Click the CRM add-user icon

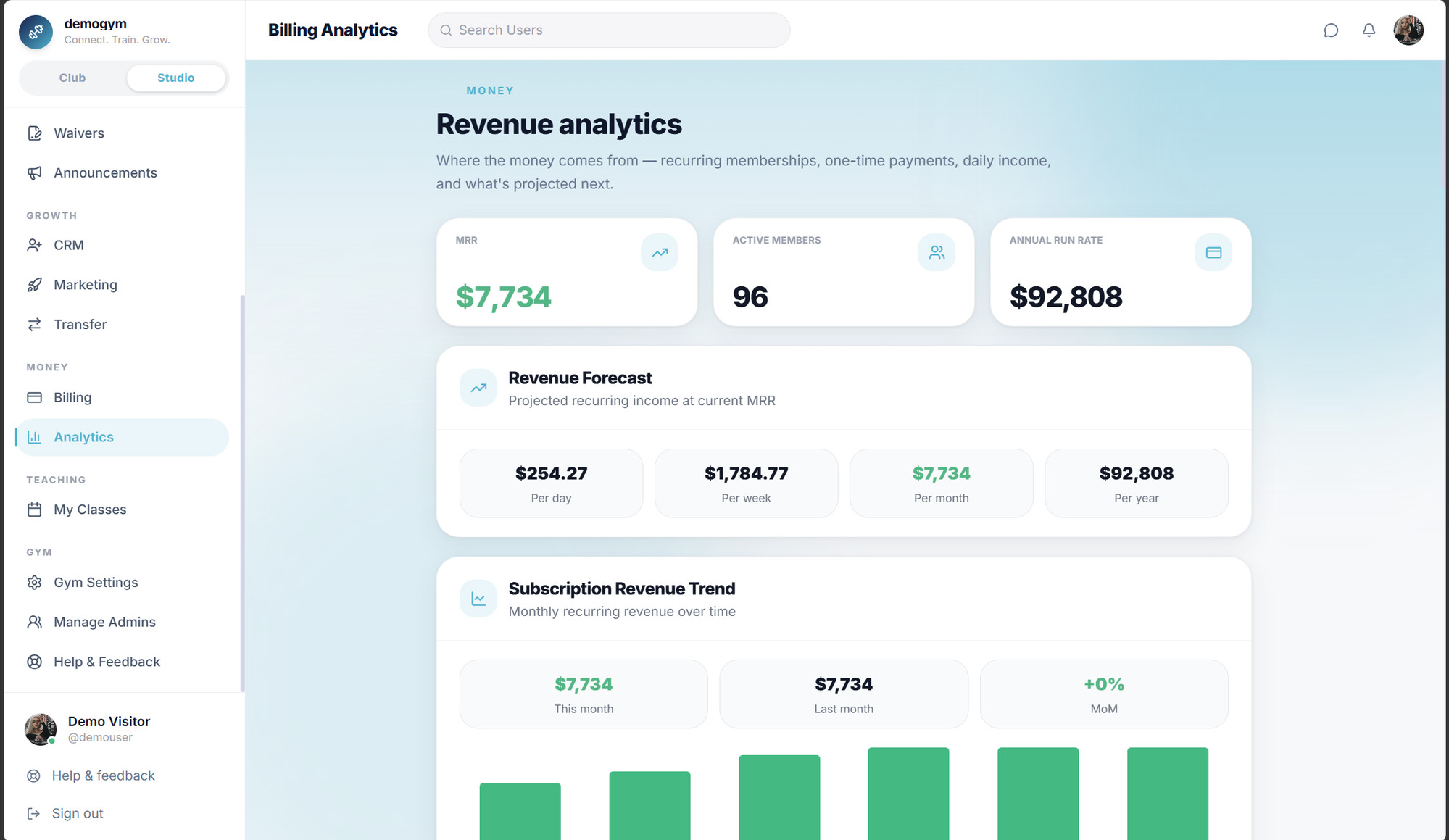34,245
